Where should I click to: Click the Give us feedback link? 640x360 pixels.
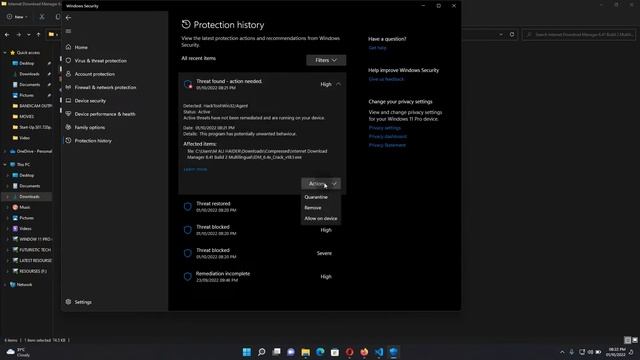pos(386,79)
